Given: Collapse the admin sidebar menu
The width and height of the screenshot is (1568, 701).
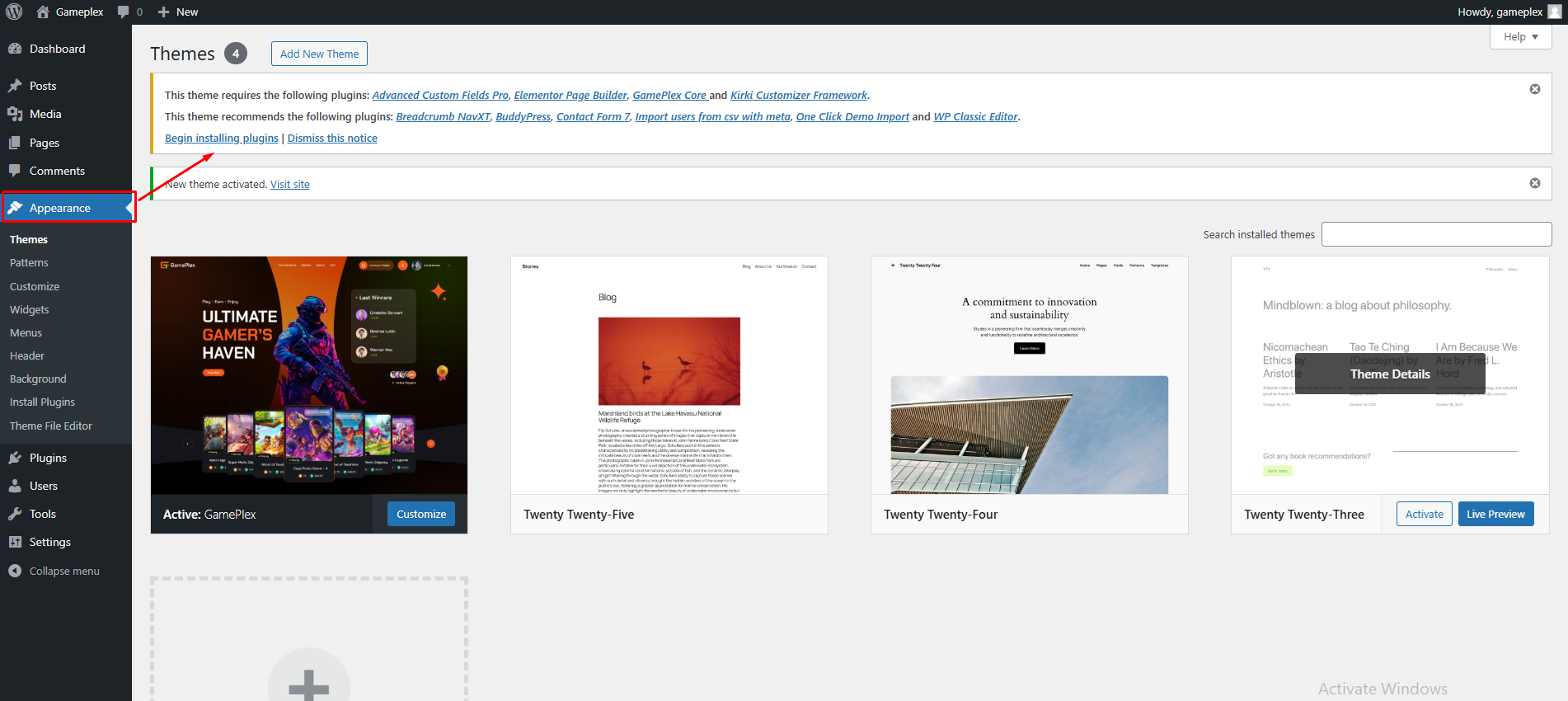Looking at the screenshot, I should coord(54,571).
